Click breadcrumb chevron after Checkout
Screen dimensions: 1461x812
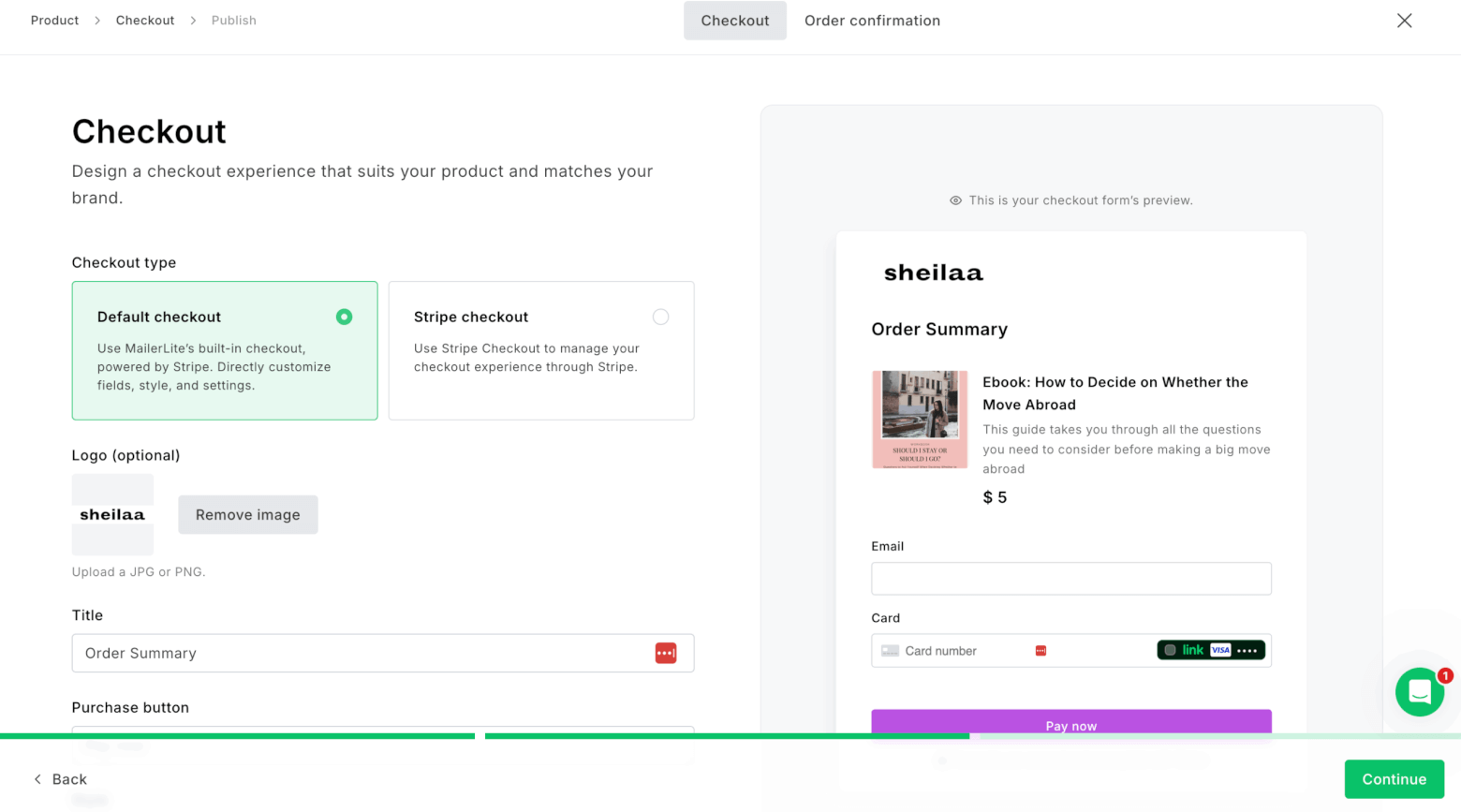(x=193, y=21)
